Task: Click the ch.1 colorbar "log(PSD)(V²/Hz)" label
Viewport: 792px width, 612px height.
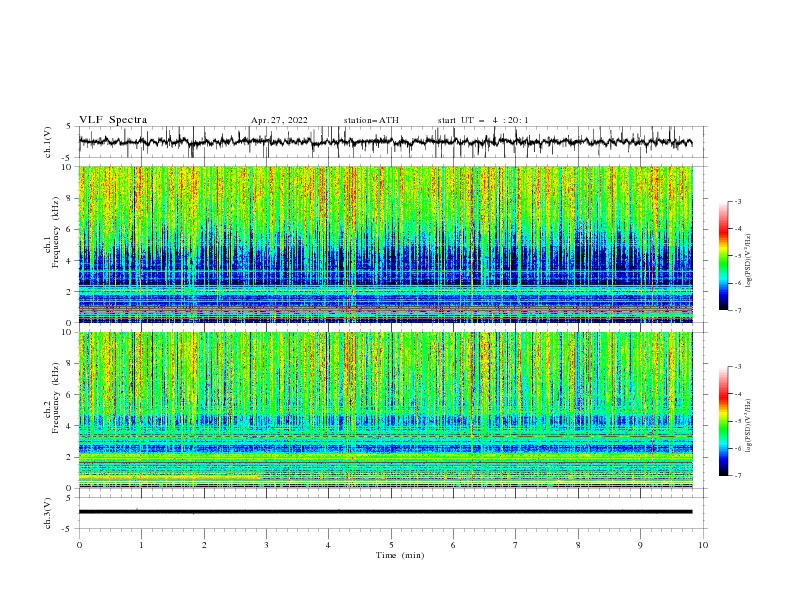Action: click(x=749, y=261)
